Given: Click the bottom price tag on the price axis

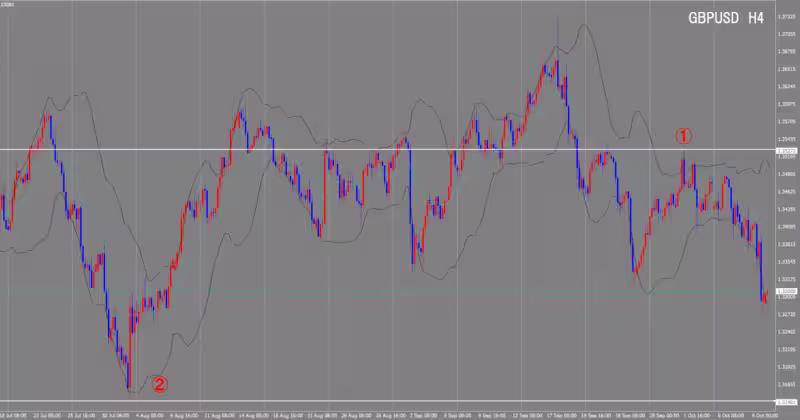Looking at the screenshot, I should point(785,402).
